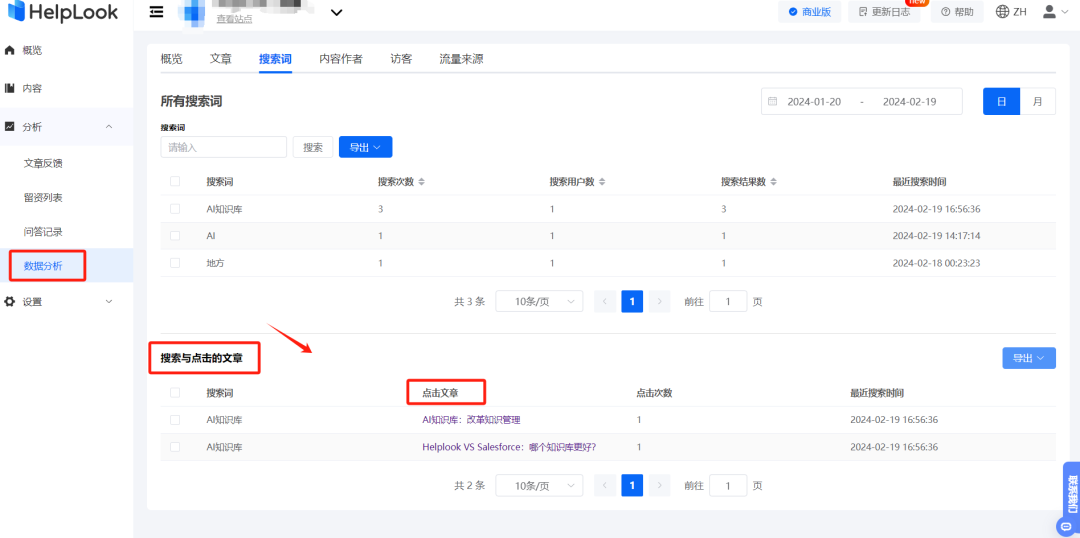The image size is (1080, 538).
Task: Open article Helplook VS Salesforce：哪个知识库更好?
Action: [509, 446]
